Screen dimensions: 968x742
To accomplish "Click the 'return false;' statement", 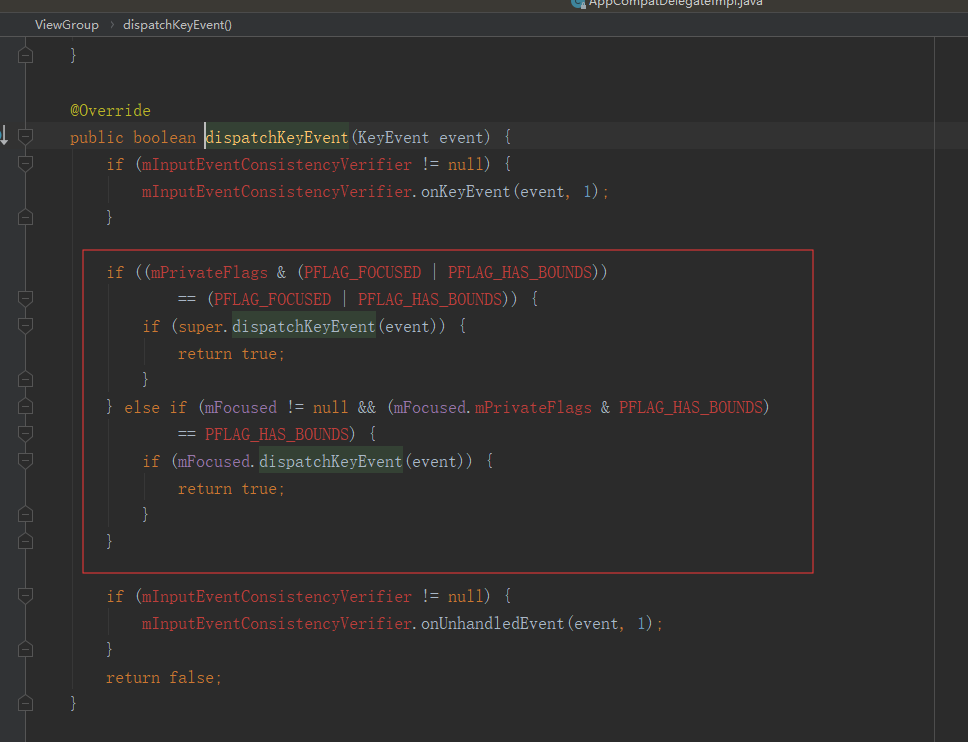I will (x=164, y=678).
